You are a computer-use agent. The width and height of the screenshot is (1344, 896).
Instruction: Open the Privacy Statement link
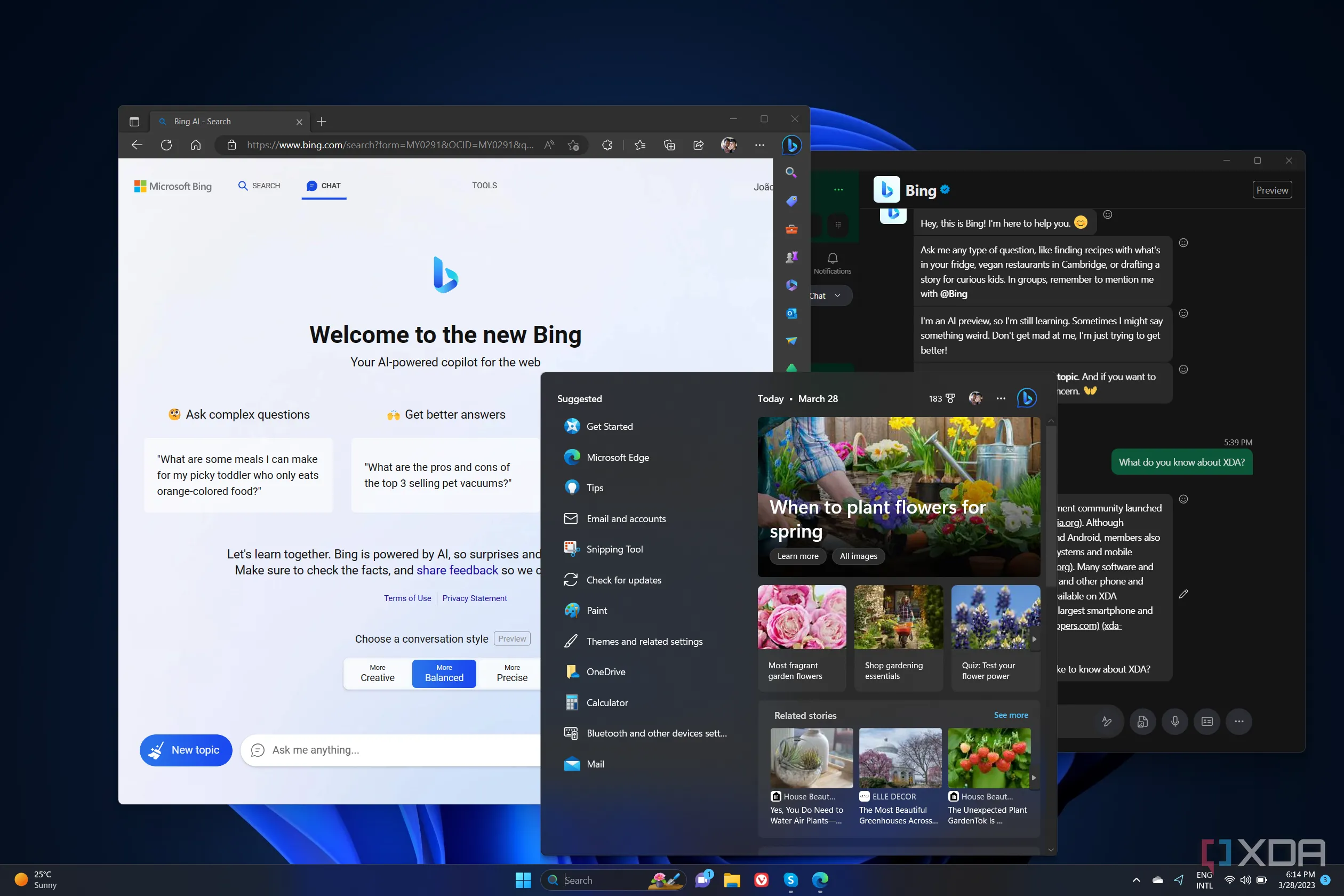click(474, 598)
